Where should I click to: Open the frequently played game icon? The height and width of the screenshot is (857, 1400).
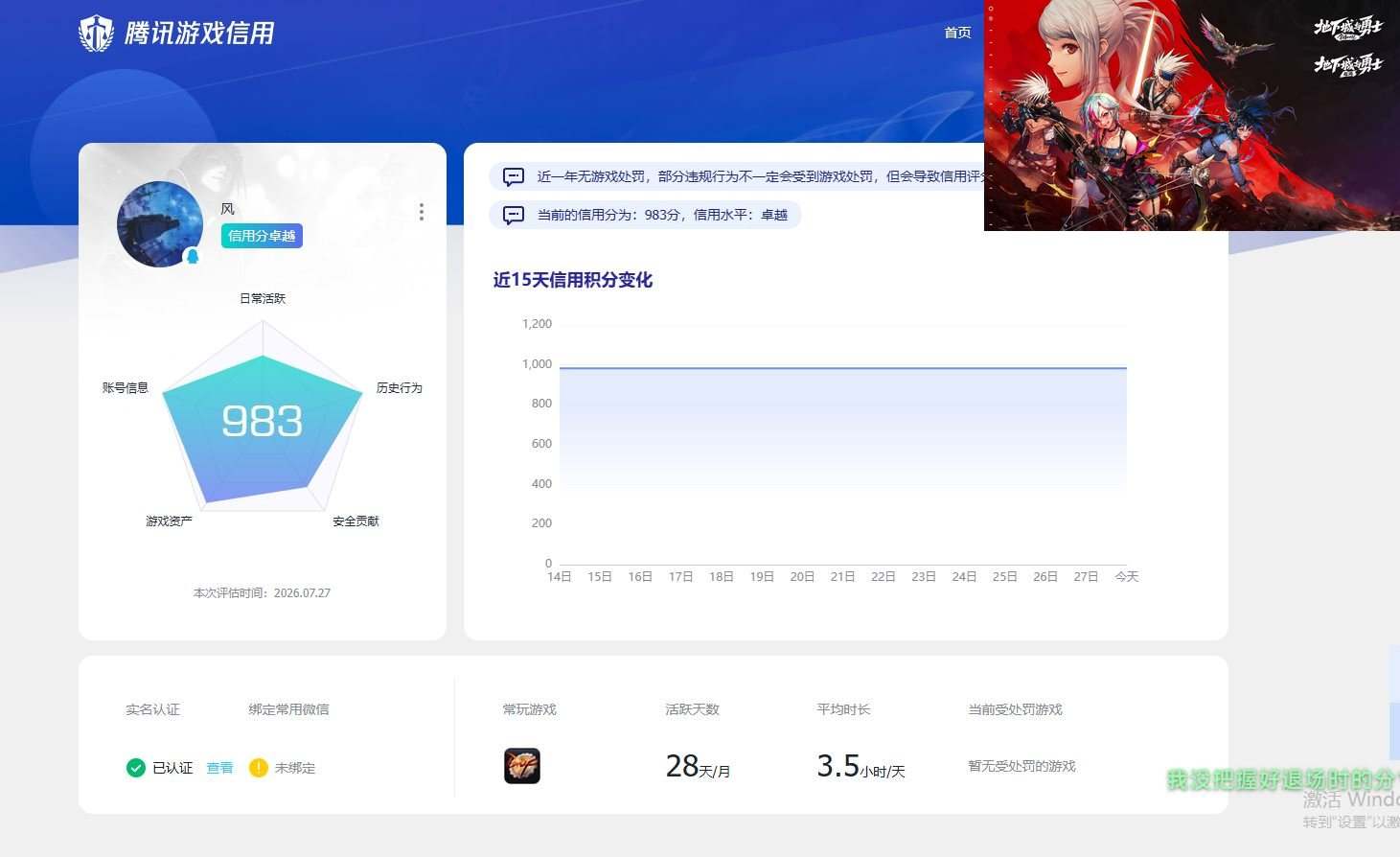click(x=522, y=766)
